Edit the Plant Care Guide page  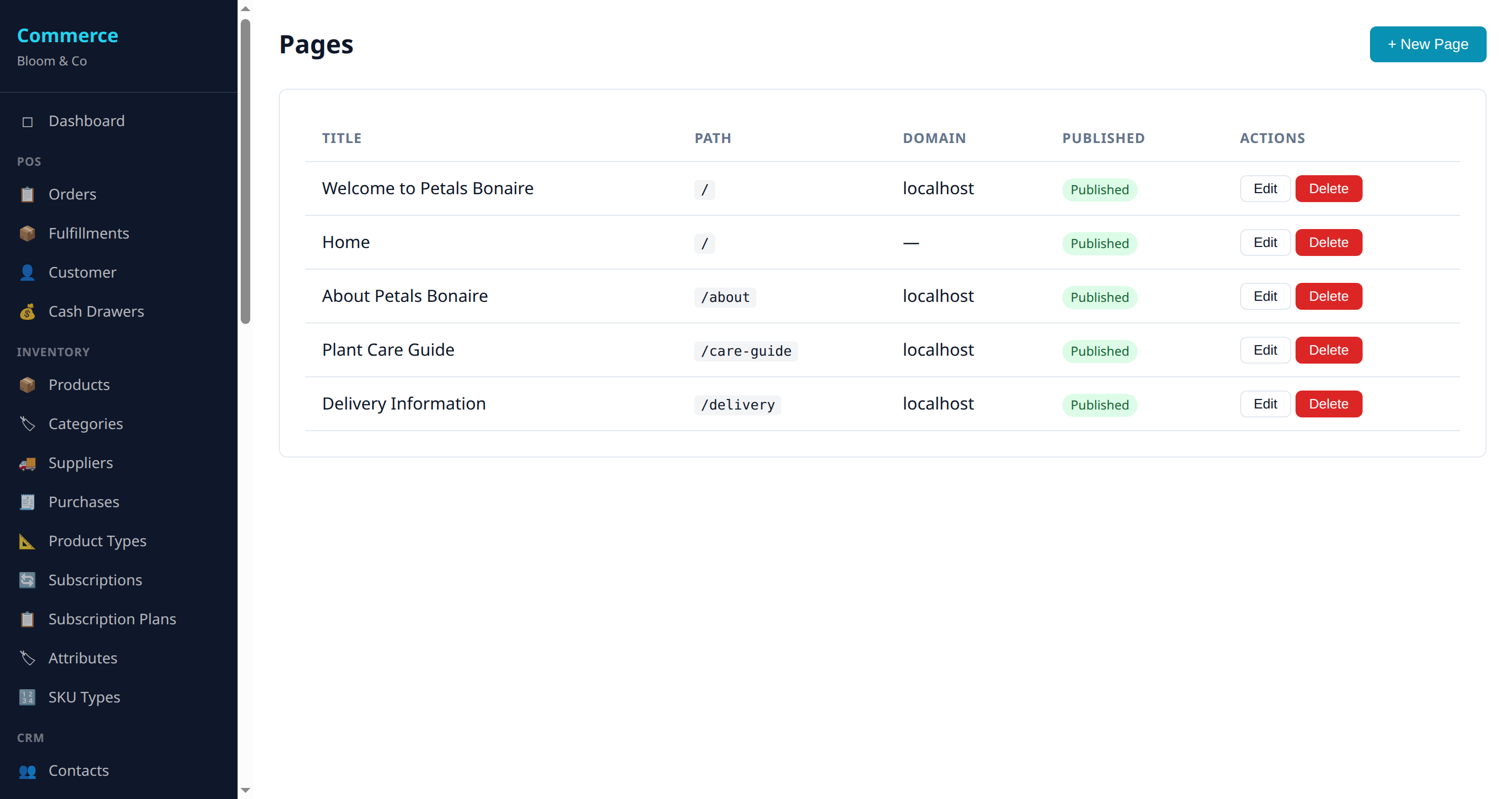point(1265,350)
